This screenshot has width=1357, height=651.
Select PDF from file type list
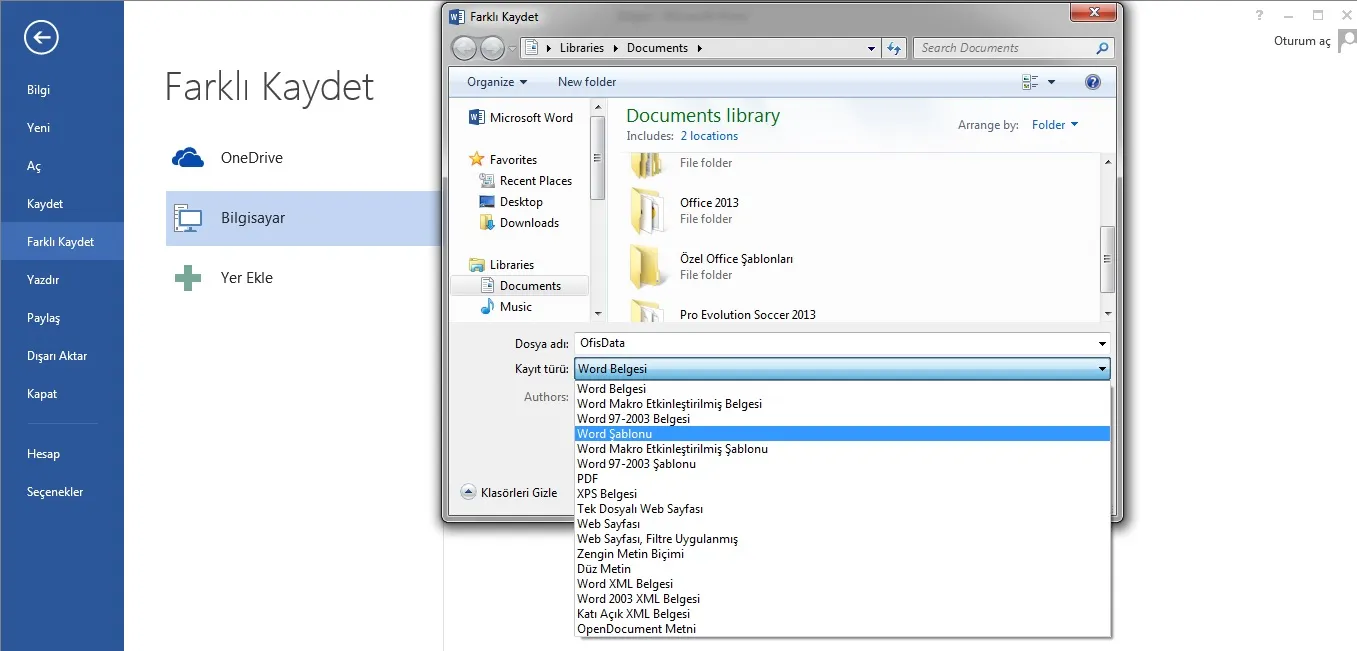pyautogui.click(x=588, y=479)
